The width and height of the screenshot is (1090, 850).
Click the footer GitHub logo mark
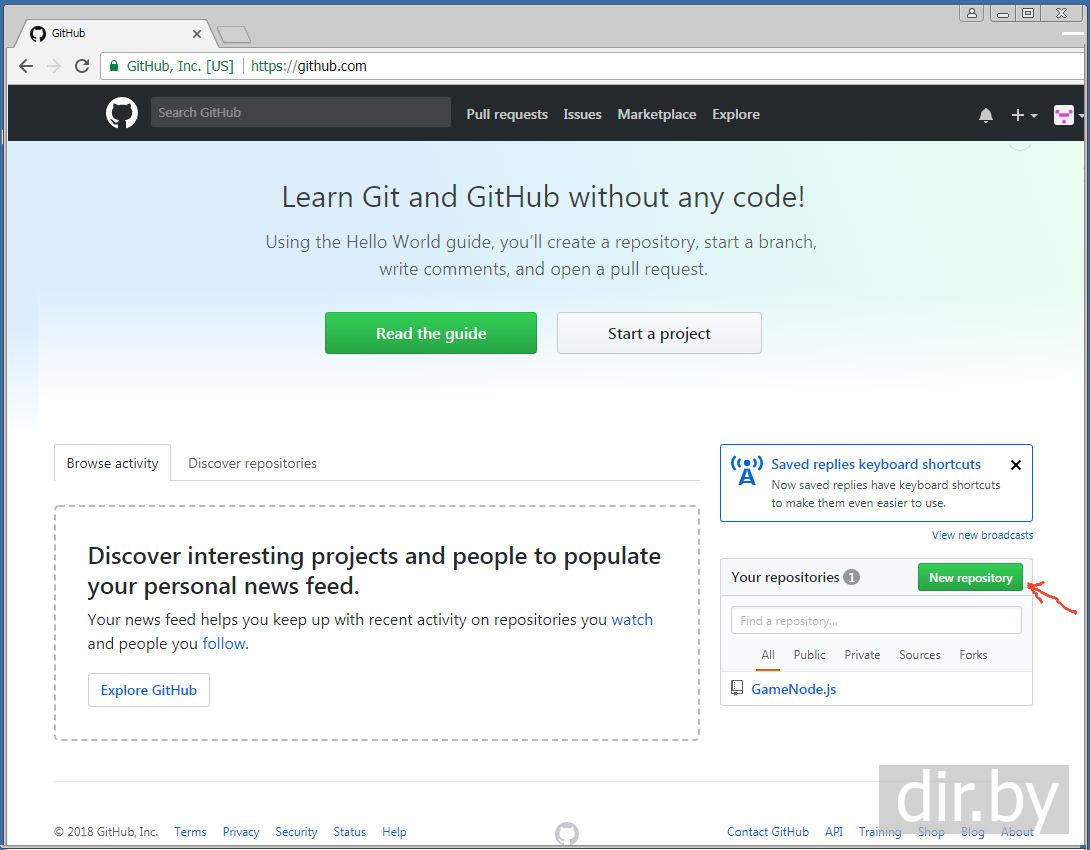point(567,833)
